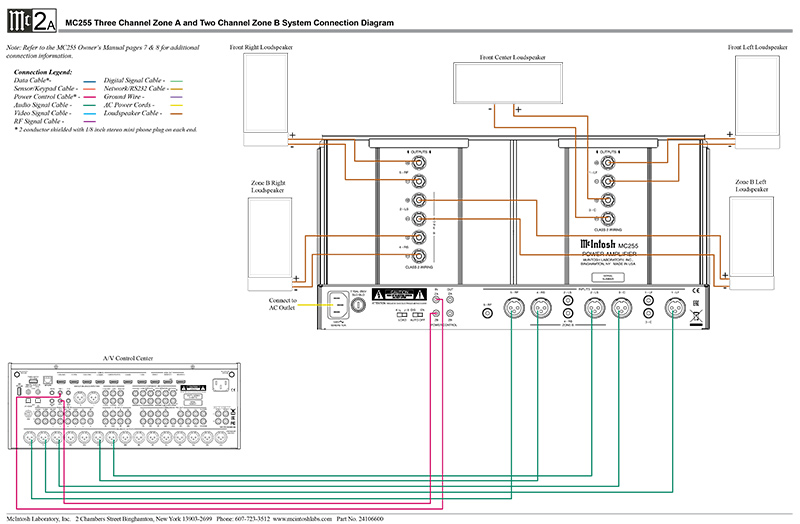Click the AC Power Cords yellow swatch
The width and height of the screenshot is (800, 524).
pos(175,104)
